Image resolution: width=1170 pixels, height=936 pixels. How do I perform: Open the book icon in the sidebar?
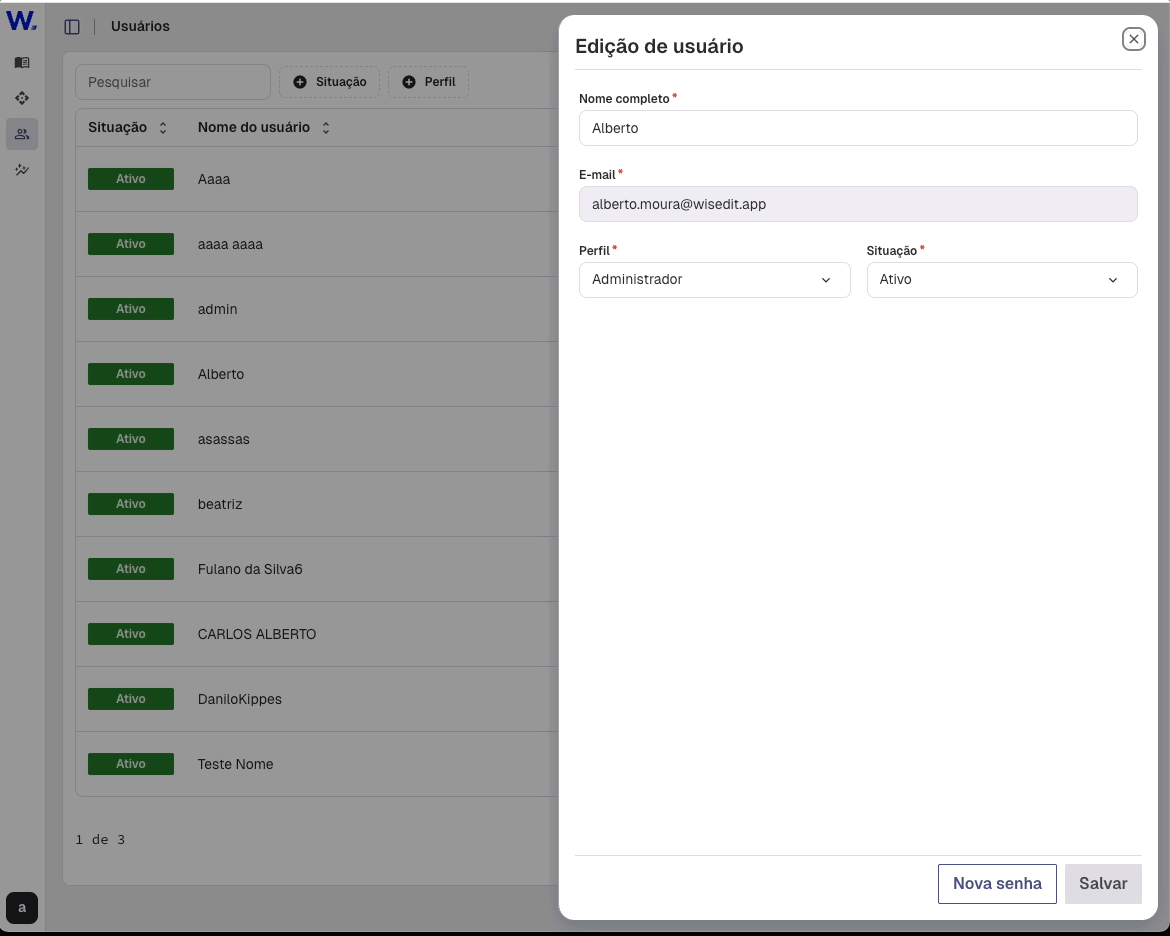point(22,62)
